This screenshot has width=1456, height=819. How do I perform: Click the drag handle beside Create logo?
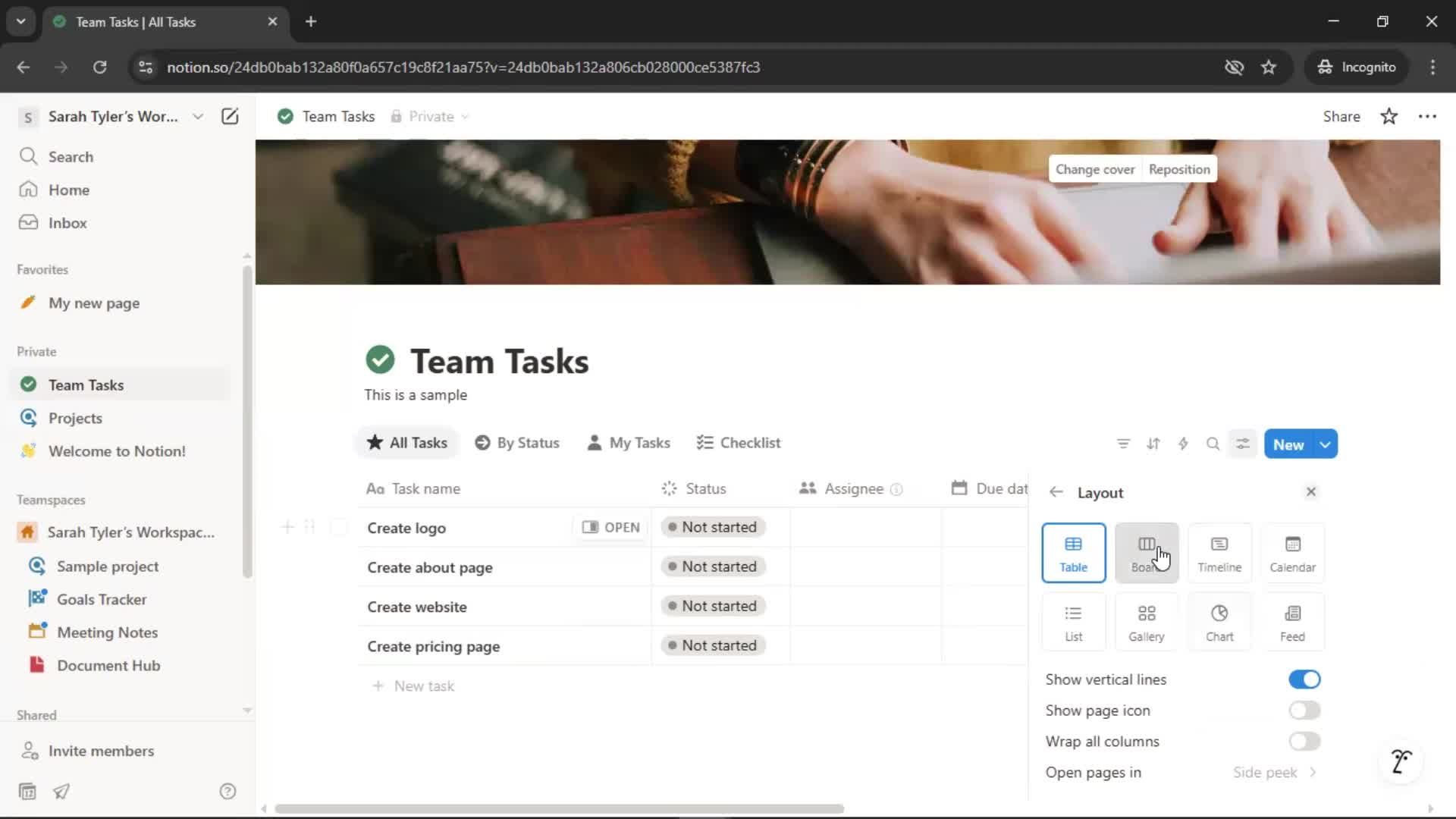[309, 527]
